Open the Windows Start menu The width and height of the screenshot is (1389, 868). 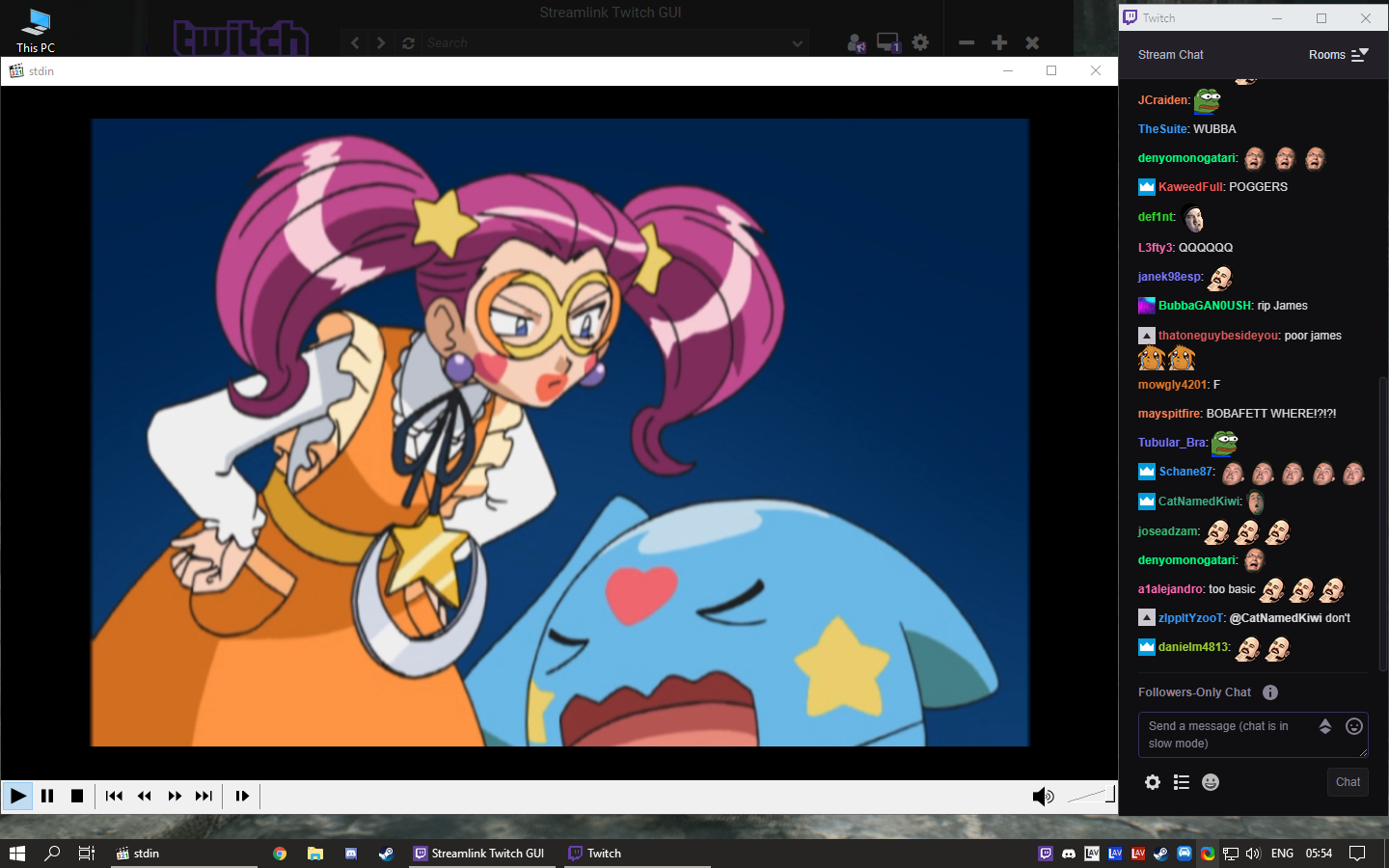coord(16,854)
